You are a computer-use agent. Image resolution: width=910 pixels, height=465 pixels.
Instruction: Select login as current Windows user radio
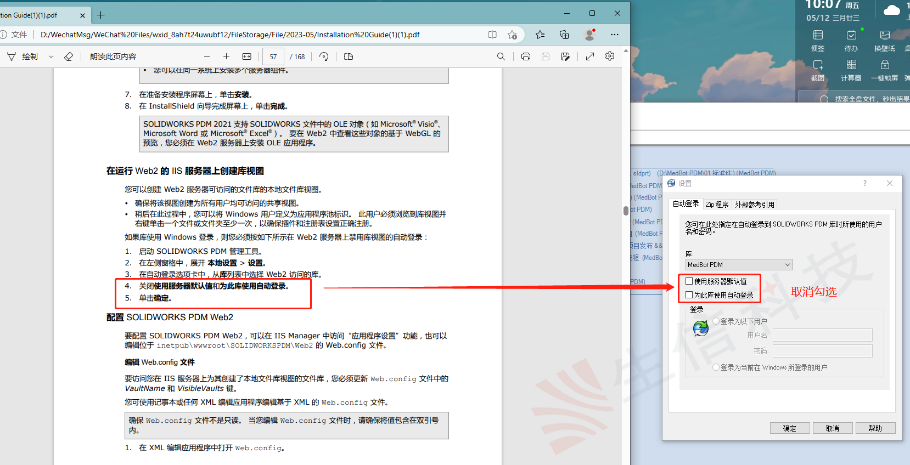pyautogui.click(x=716, y=367)
